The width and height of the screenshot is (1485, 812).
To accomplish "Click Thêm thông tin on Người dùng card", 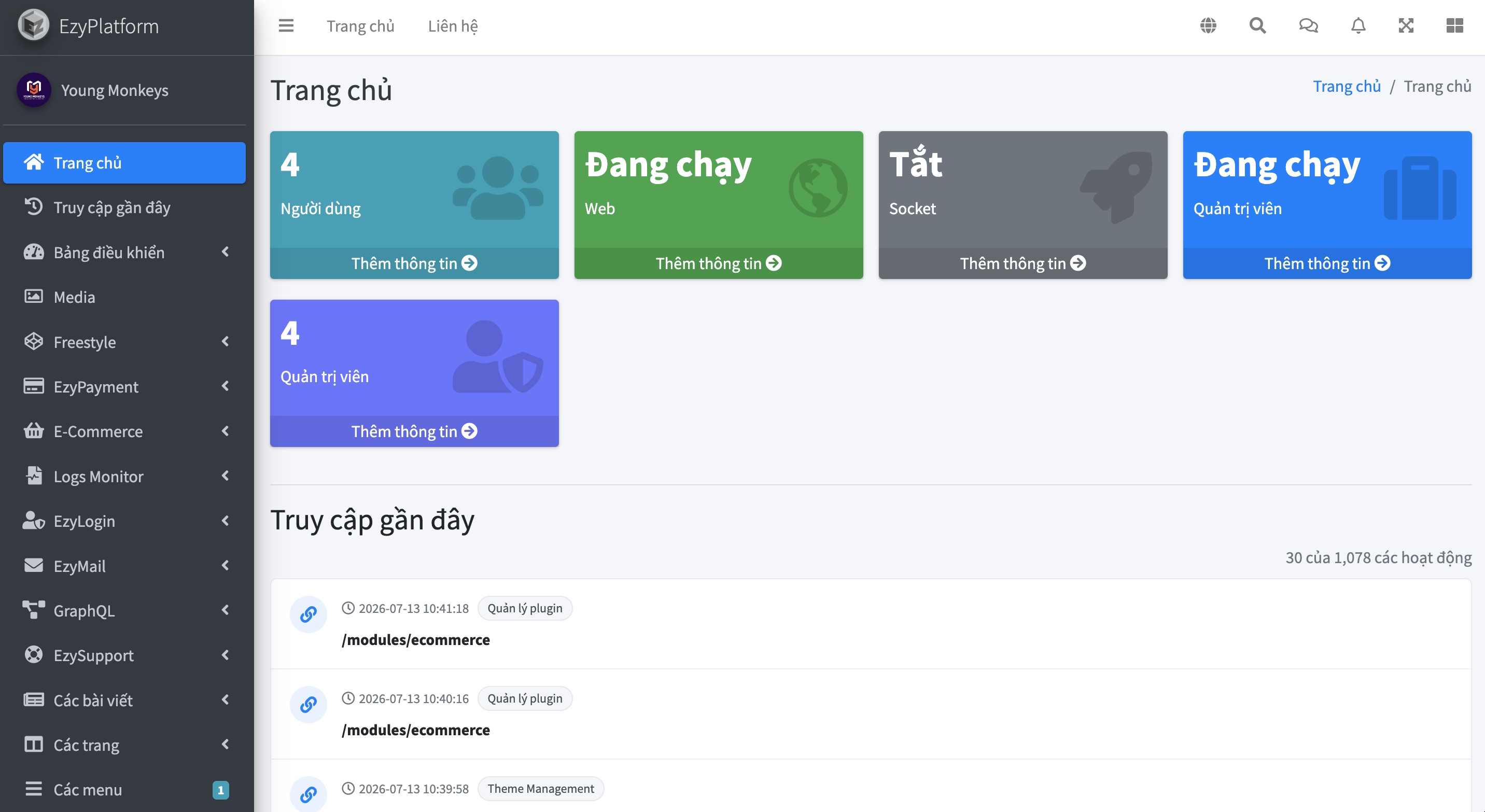I will pyautogui.click(x=414, y=263).
